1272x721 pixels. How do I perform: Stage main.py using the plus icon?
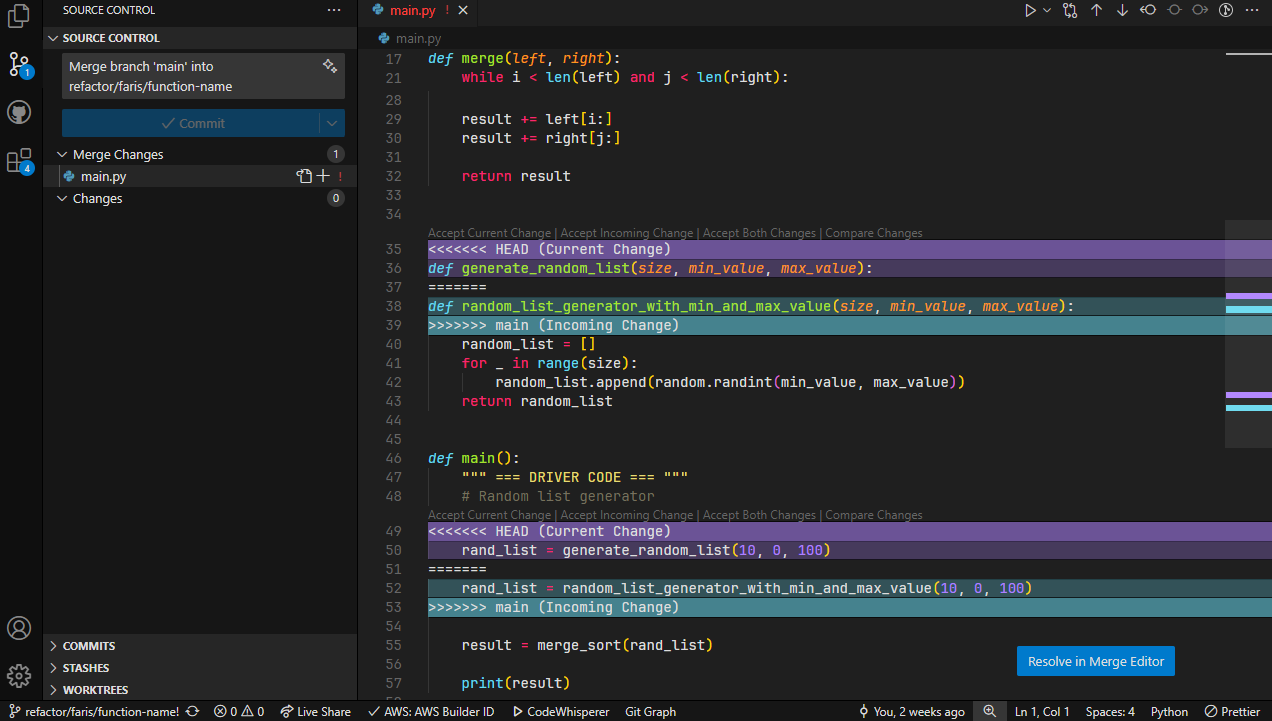point(323,176)
